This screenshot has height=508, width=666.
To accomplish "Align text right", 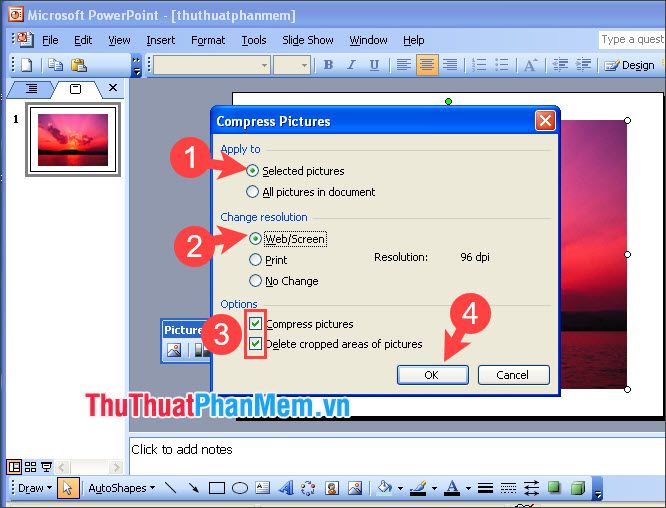I will (x=450, y=65).
